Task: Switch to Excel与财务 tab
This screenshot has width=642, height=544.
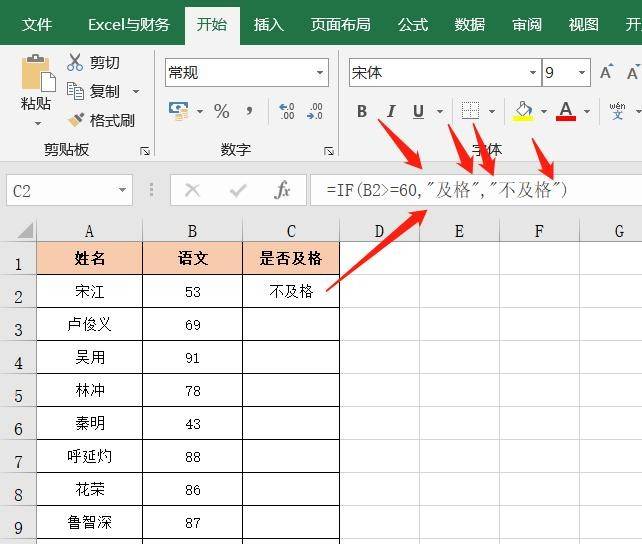Action: tap(129, 25)
